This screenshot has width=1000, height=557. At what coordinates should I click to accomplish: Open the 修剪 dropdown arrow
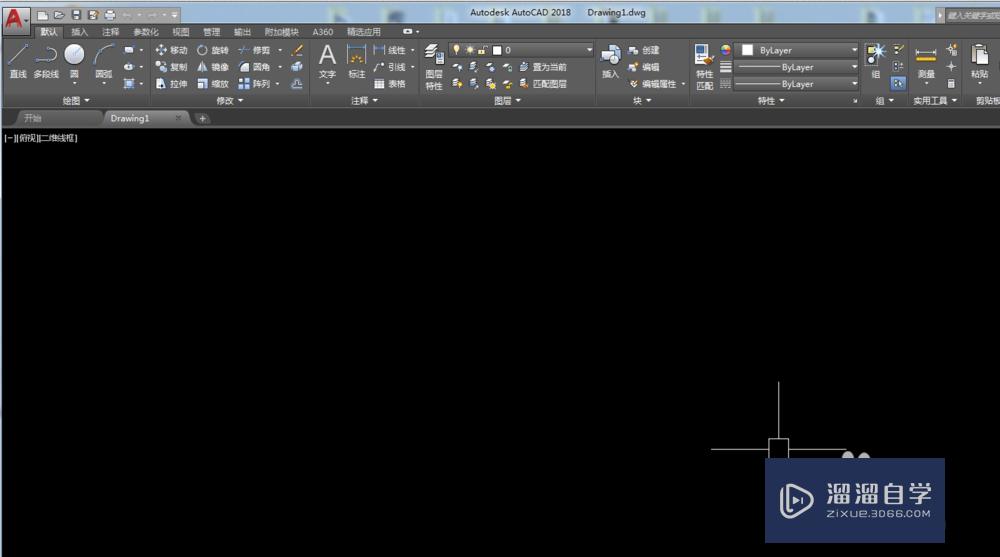coord(280,50)
